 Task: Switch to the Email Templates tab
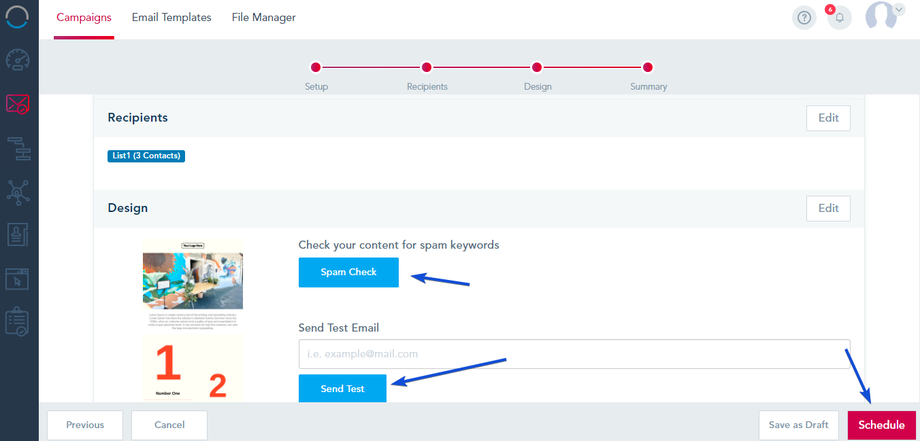171,17
